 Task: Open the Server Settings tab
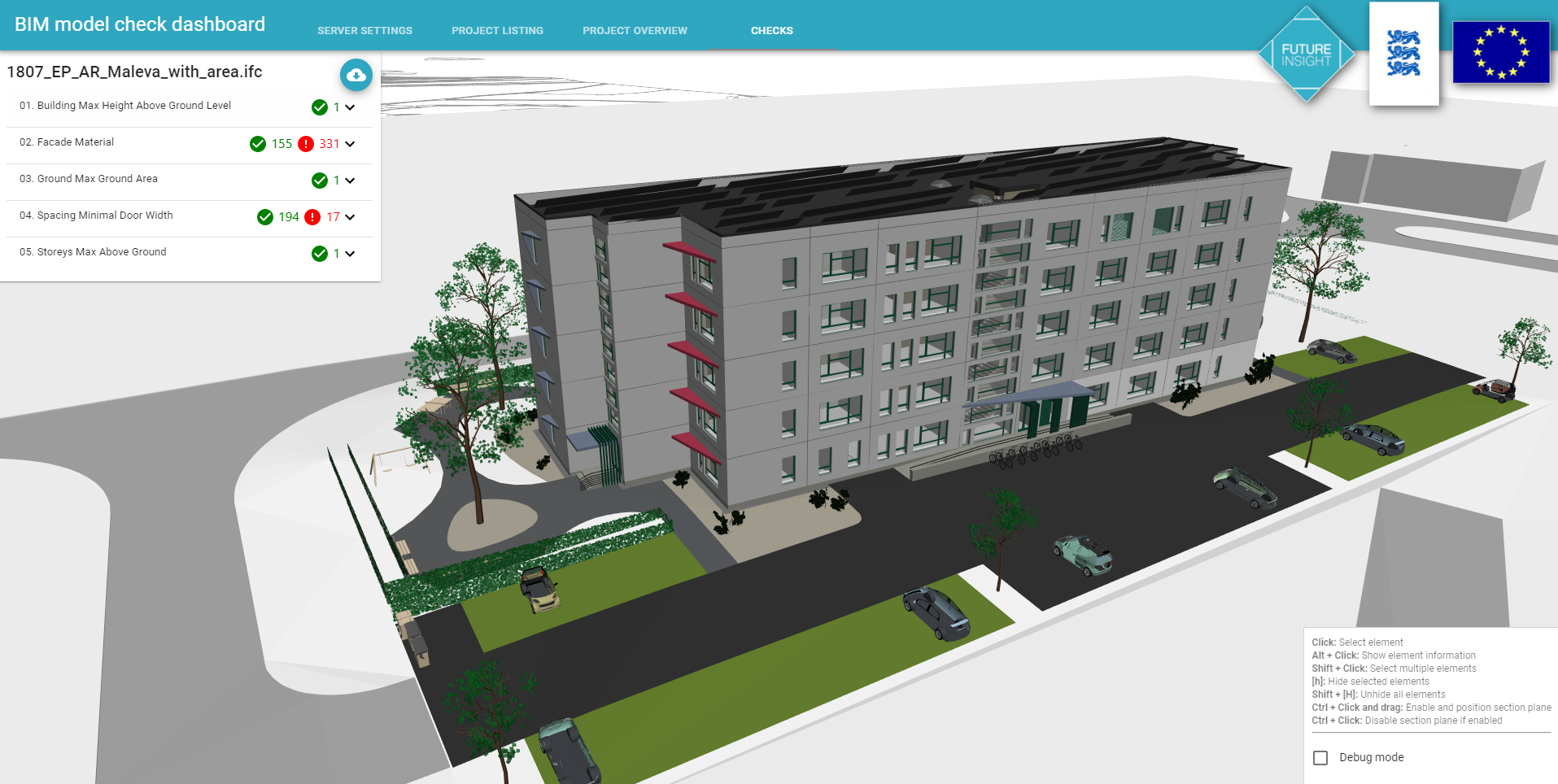(x=364, y=31)
